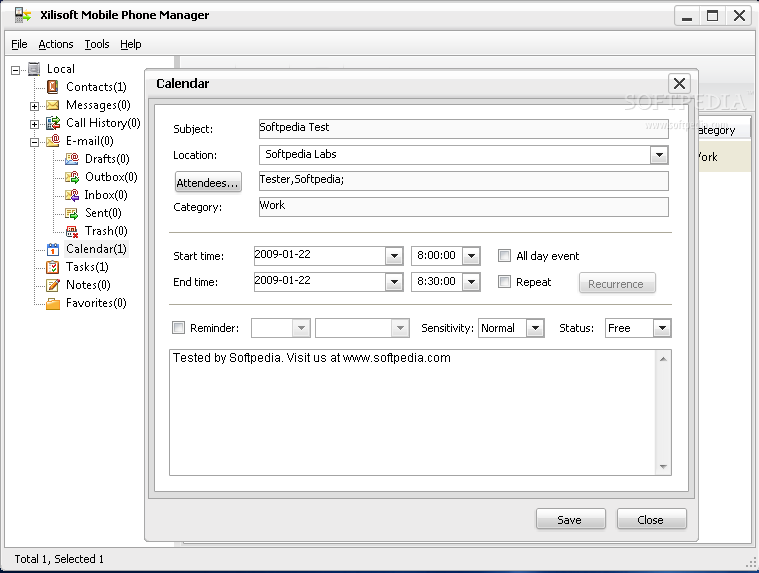Screen dimensions: 759x573
Task: Select Favorites(0) in the tree
Action: [x=96, y=303]
